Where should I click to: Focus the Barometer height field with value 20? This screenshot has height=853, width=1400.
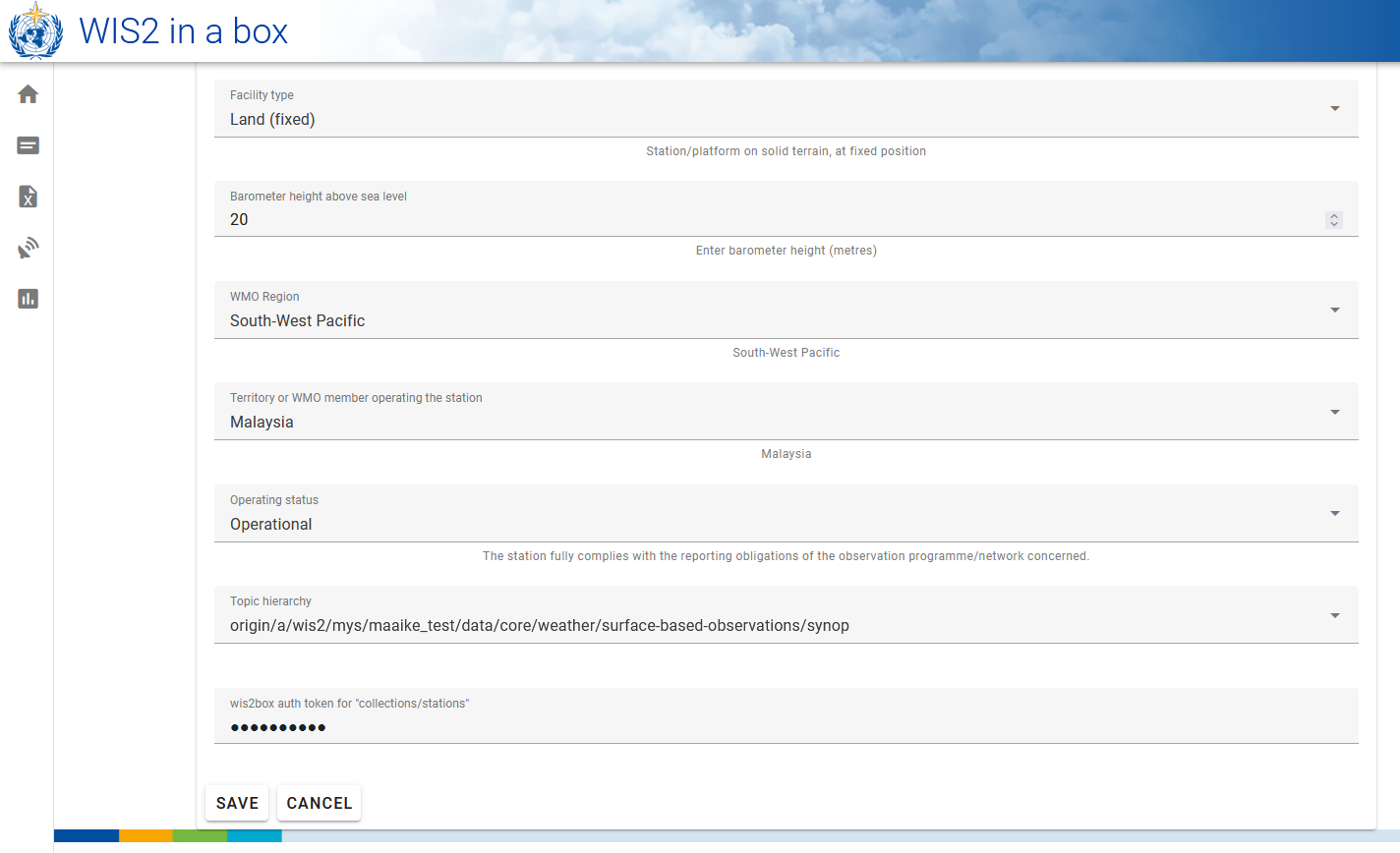click(787, 208)
